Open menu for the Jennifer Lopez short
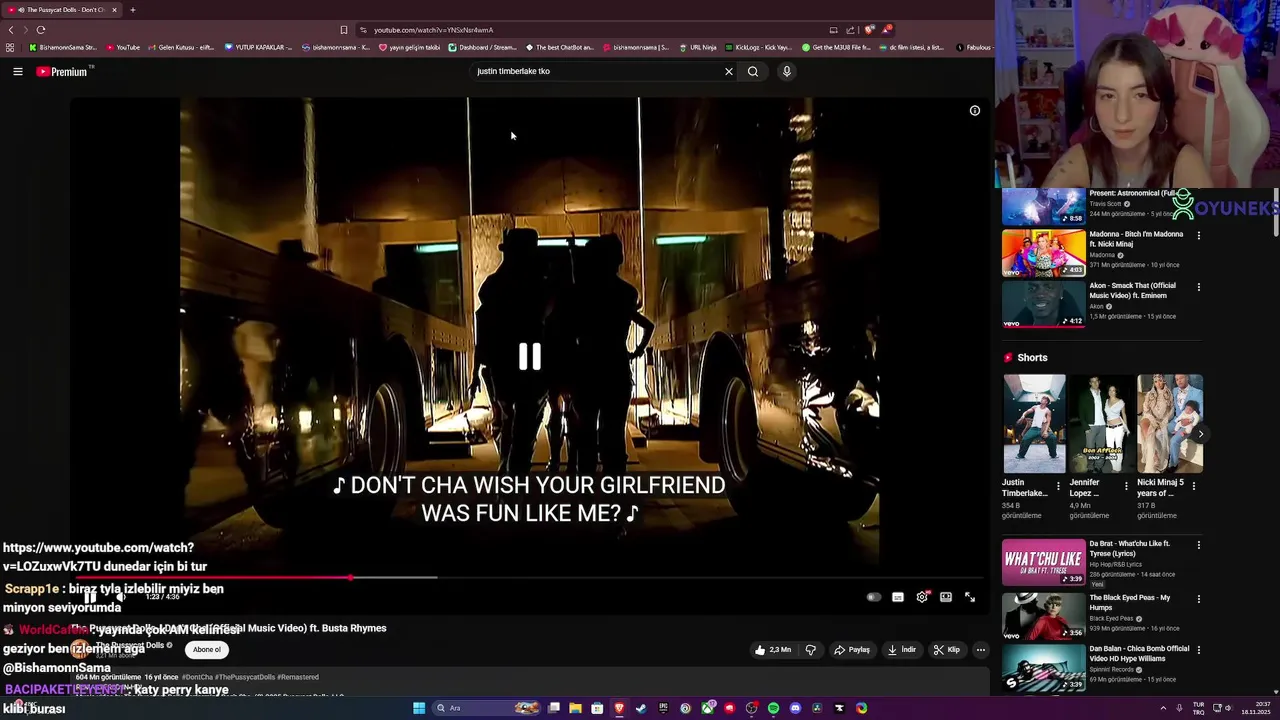This screenshot has width=1280, height=720. click(1126, 487)
